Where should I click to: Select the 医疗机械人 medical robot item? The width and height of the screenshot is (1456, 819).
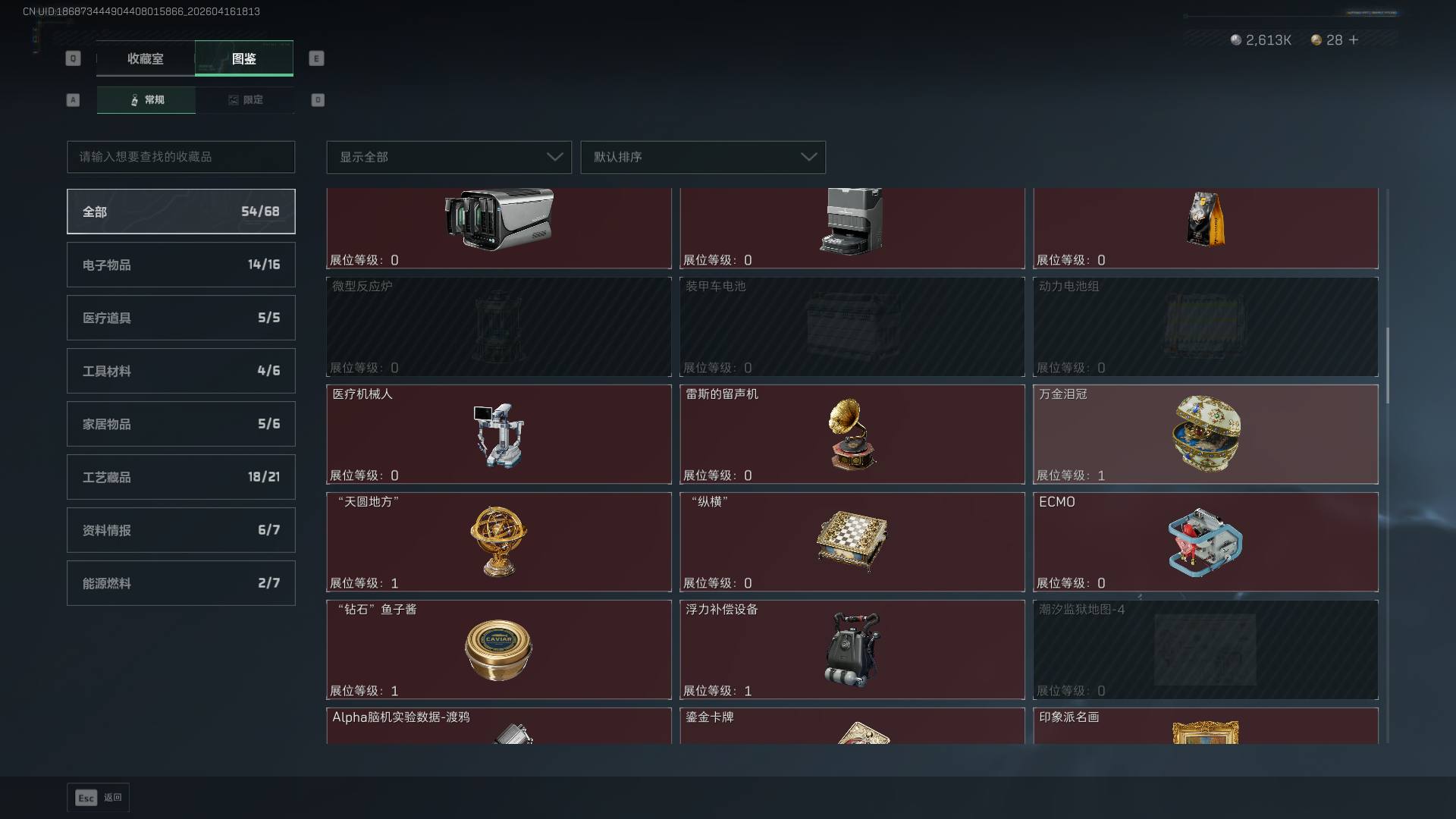point(499,435)
